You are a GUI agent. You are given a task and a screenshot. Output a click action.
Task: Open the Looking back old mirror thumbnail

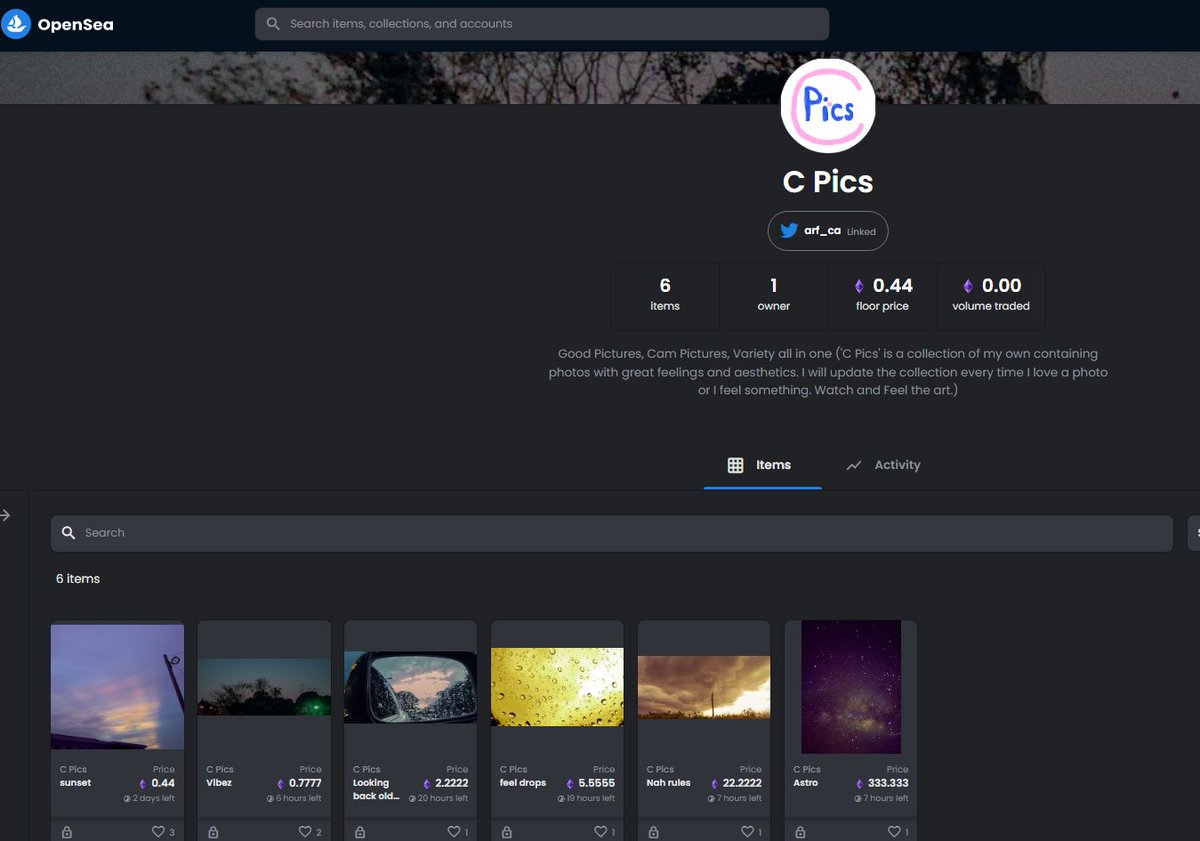pos(411,687)
